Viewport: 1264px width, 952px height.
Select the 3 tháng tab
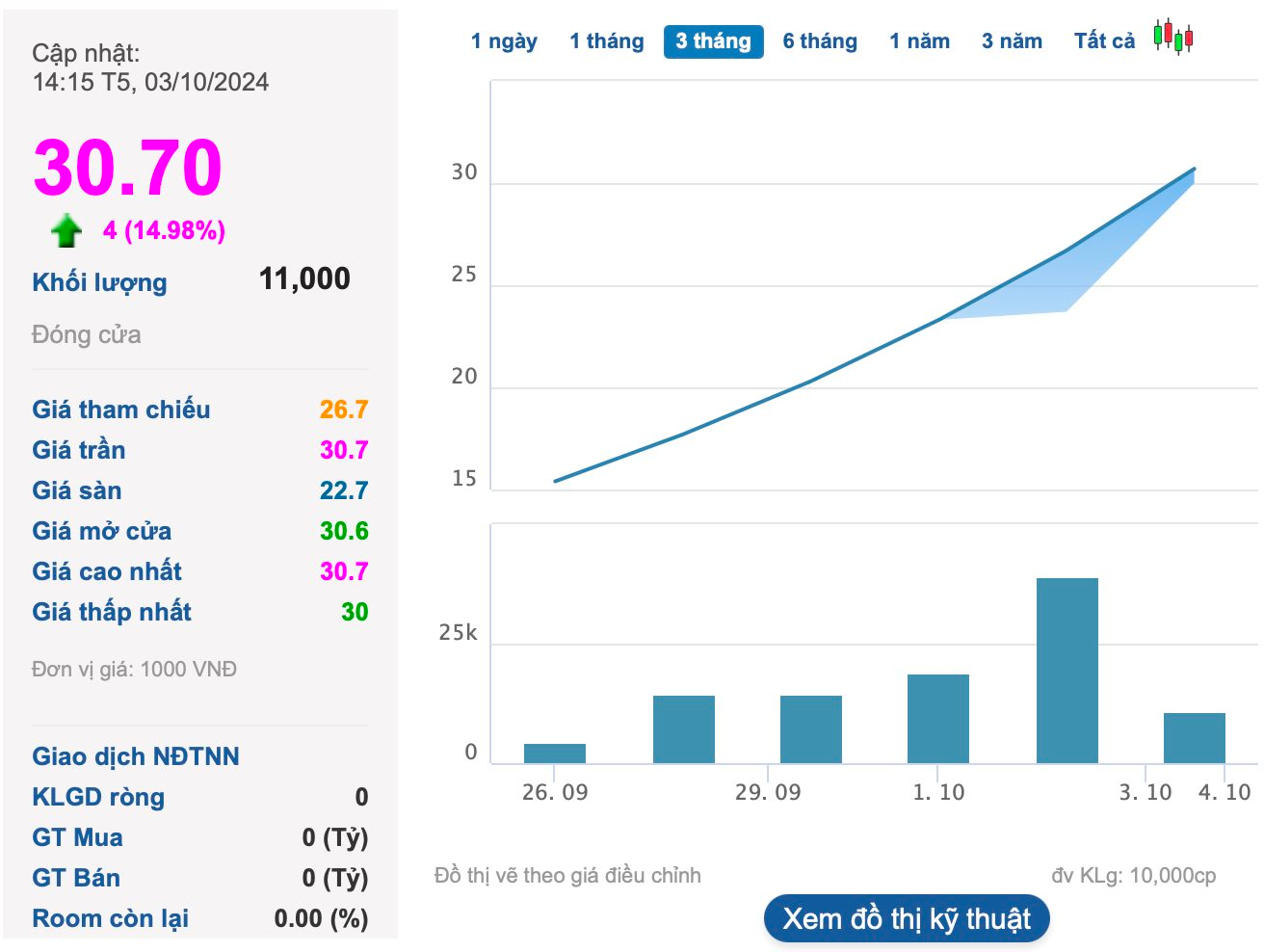click(x=713, y=41)
